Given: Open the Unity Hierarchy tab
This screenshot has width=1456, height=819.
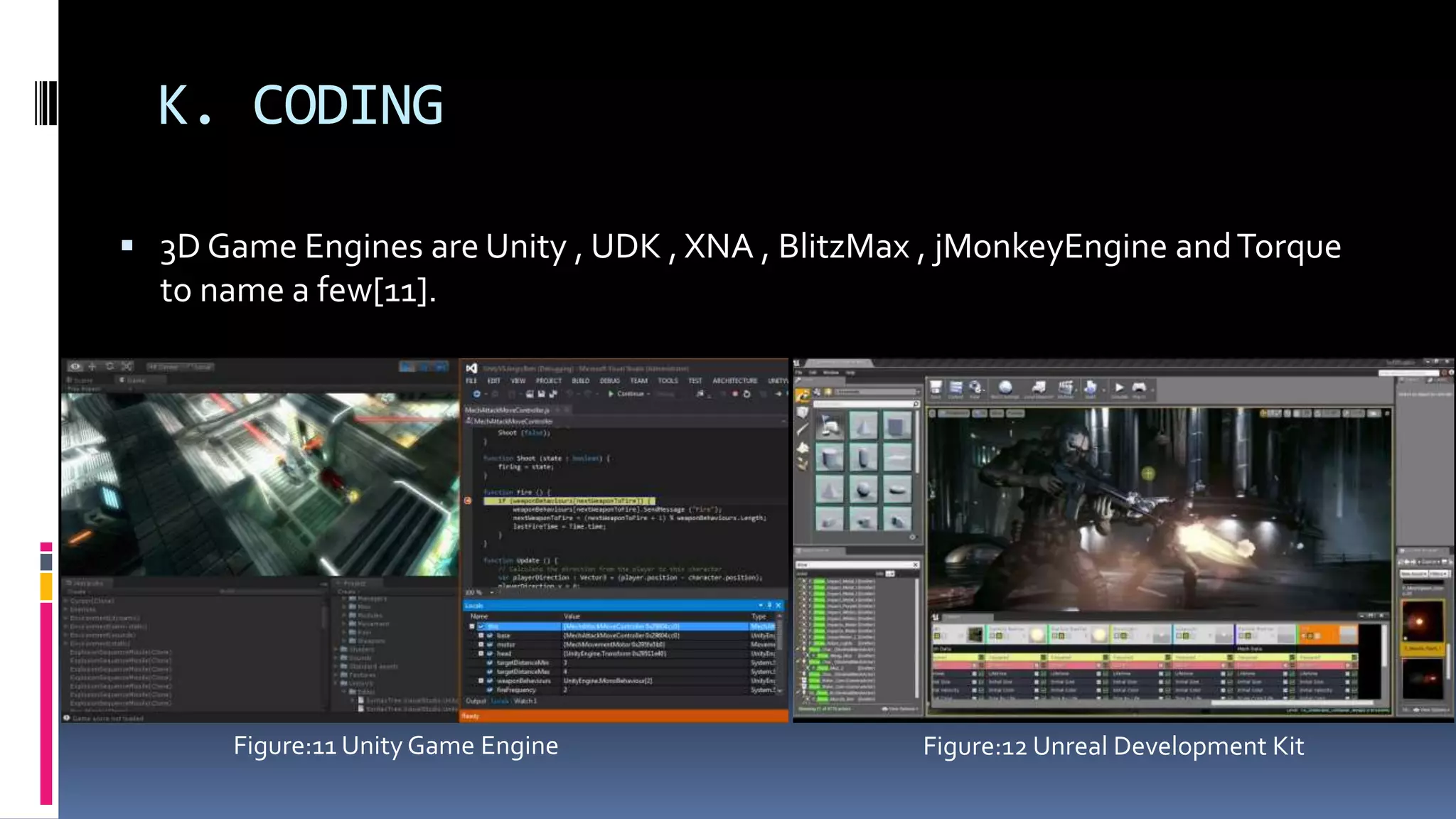Looking at the screenshot, I should [88, 584].
